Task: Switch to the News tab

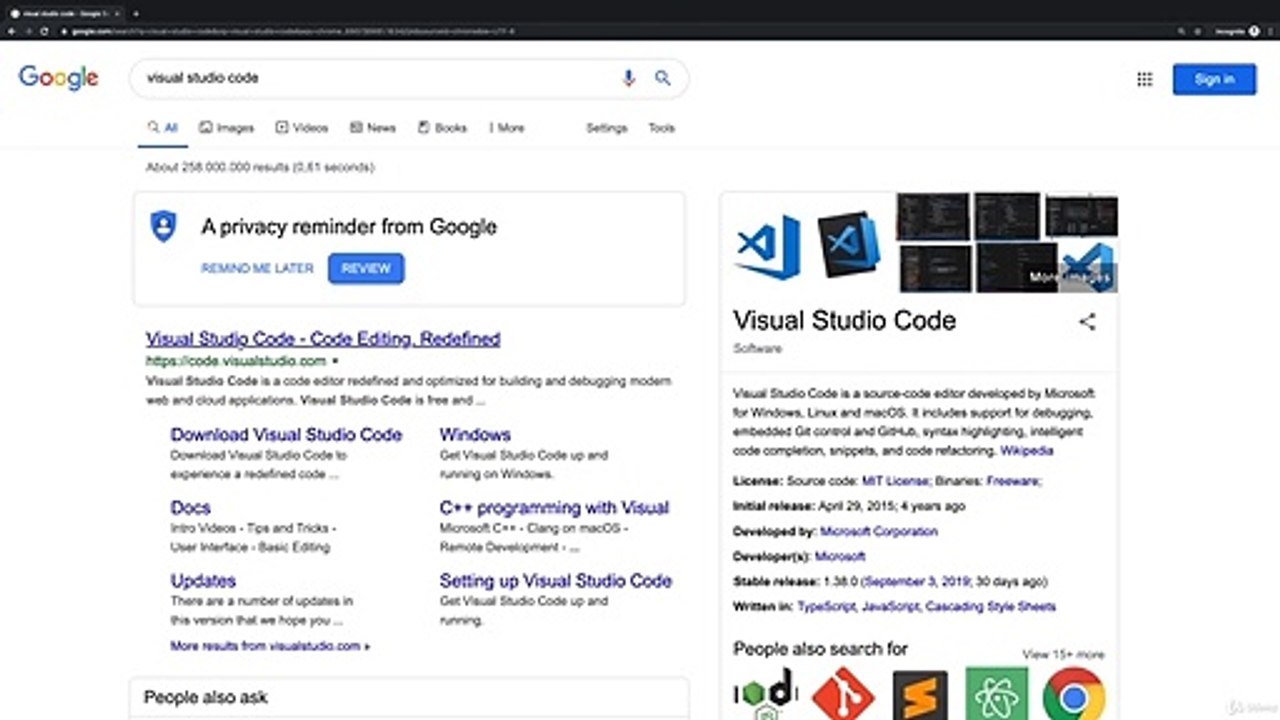Action: 373,128
